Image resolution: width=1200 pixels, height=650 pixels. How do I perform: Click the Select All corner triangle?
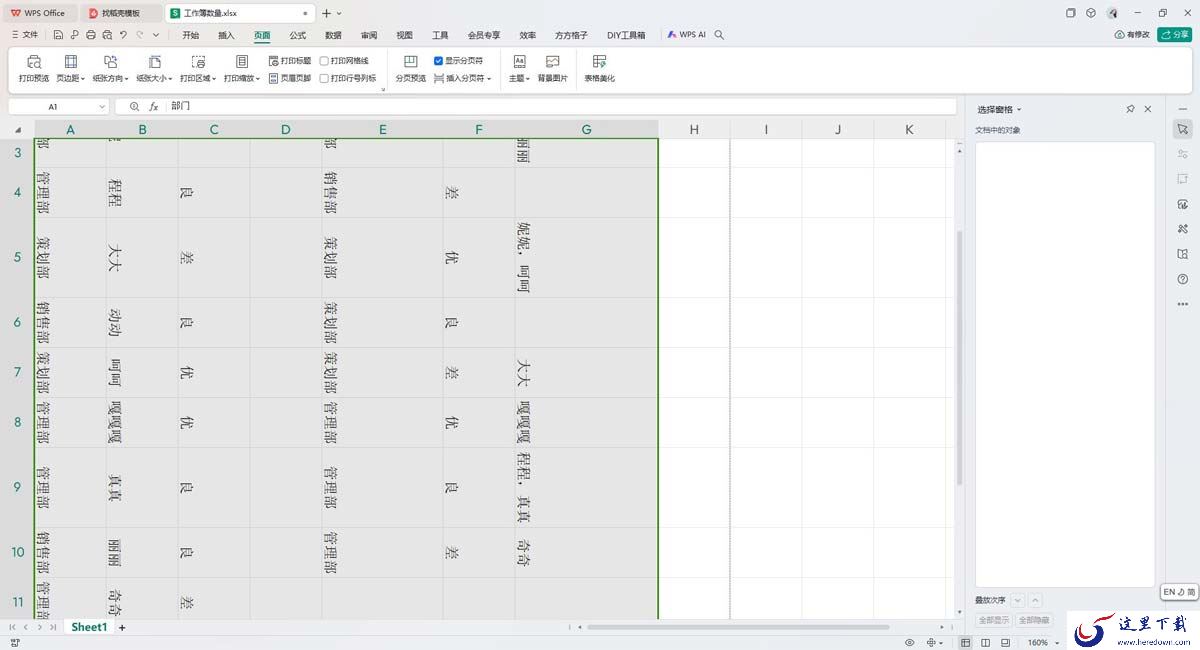[17, 129]
